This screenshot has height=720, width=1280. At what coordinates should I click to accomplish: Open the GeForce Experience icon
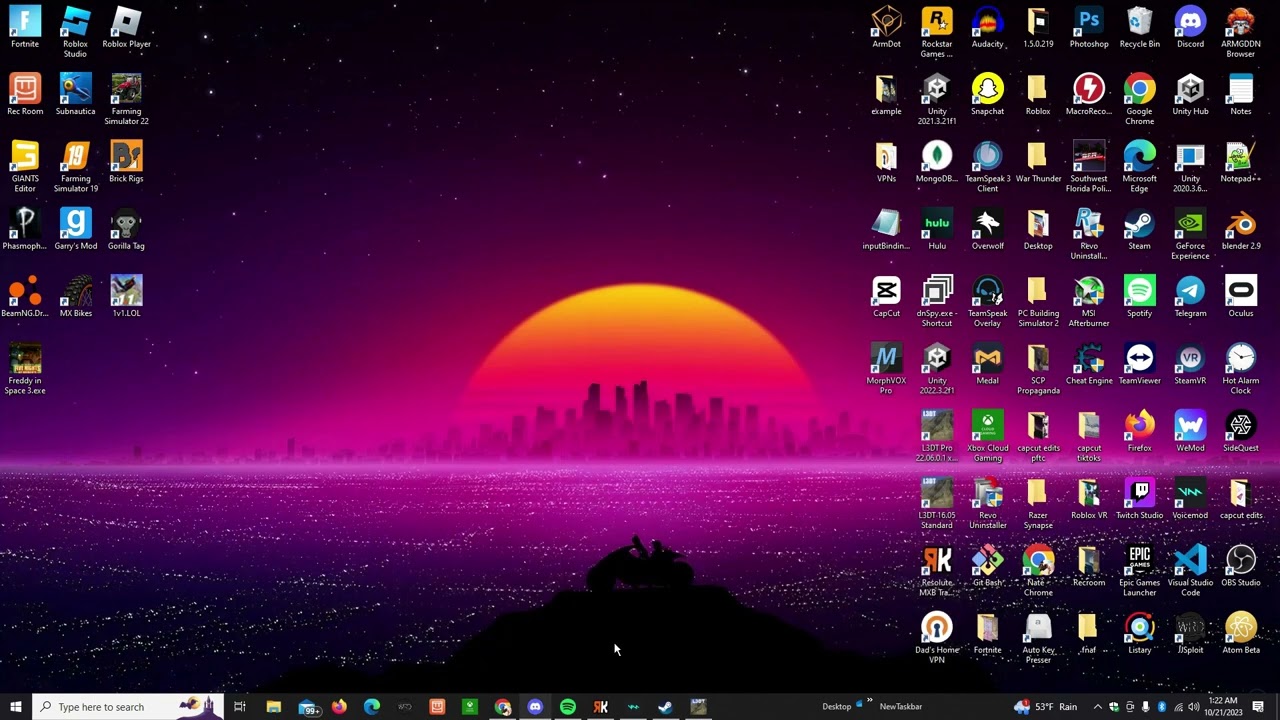1190,234
